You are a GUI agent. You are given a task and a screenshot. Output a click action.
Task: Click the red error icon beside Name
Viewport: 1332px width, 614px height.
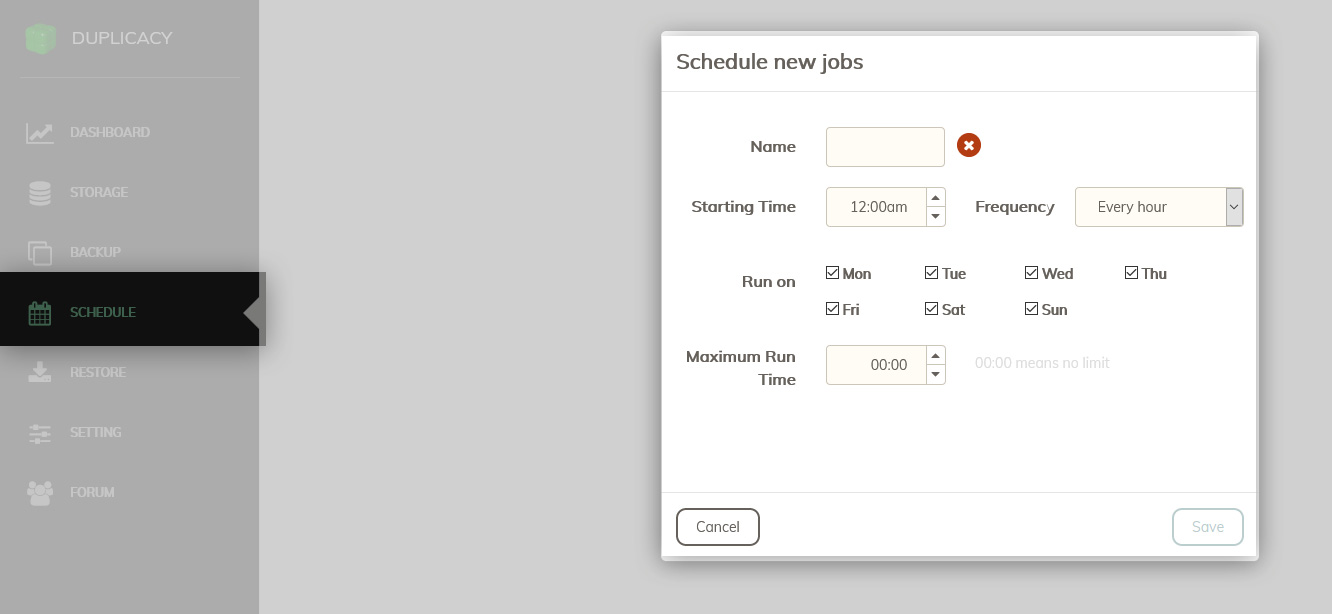tap(969, 146)
